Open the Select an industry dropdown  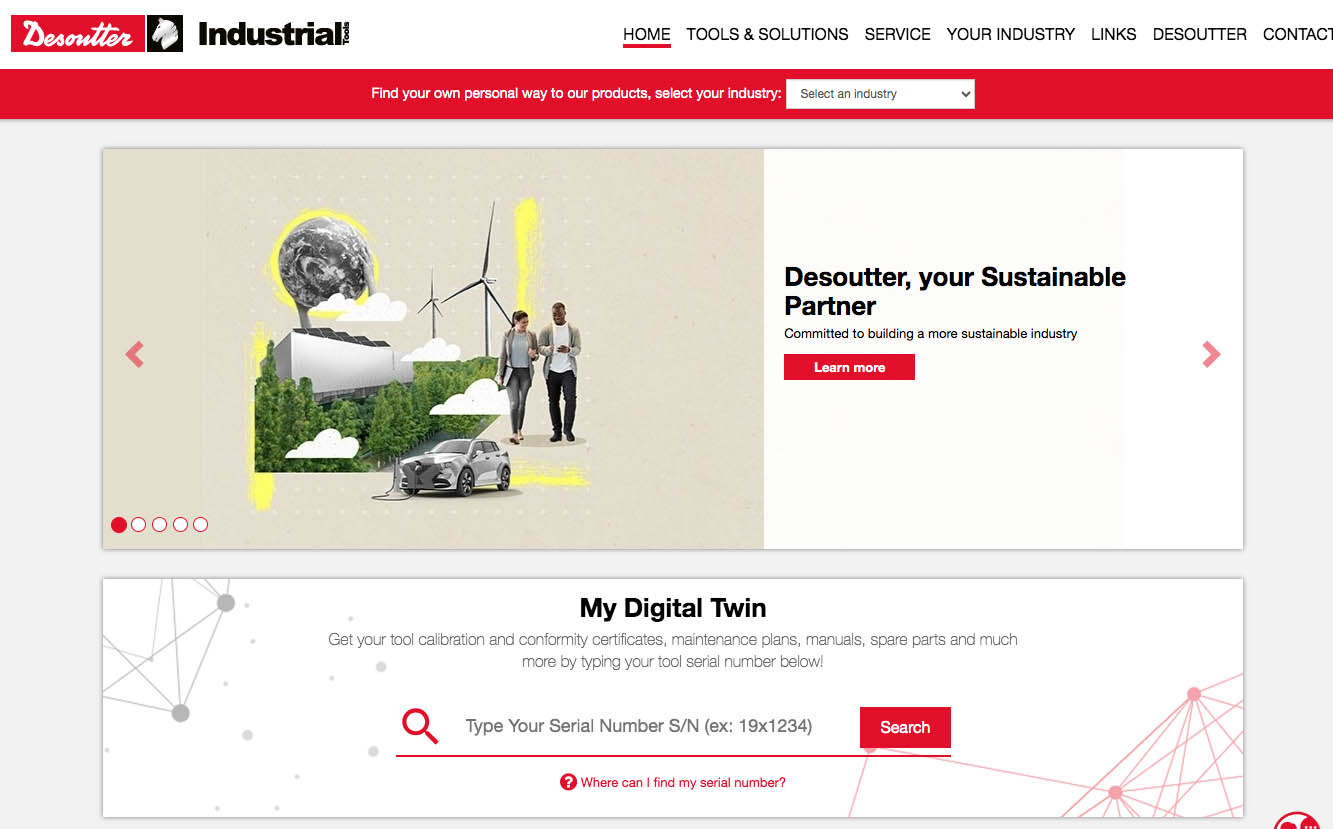(880, 94)
